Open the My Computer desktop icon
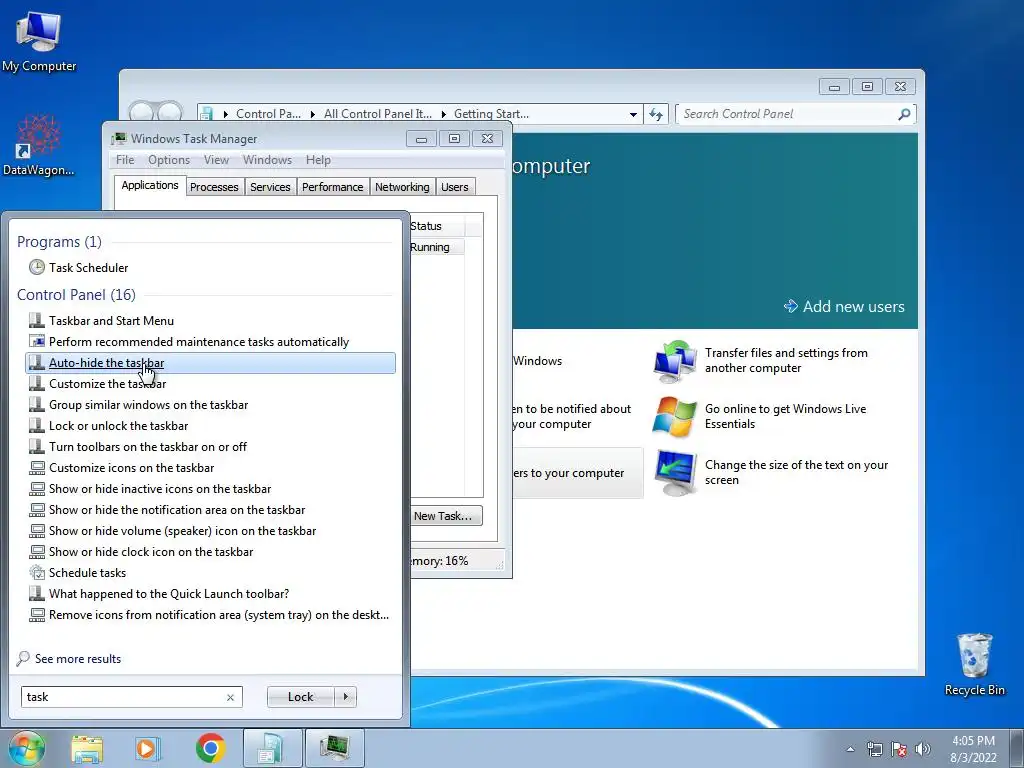The height and width of the screenshot is (768, 1024). (x=39, y=42)
